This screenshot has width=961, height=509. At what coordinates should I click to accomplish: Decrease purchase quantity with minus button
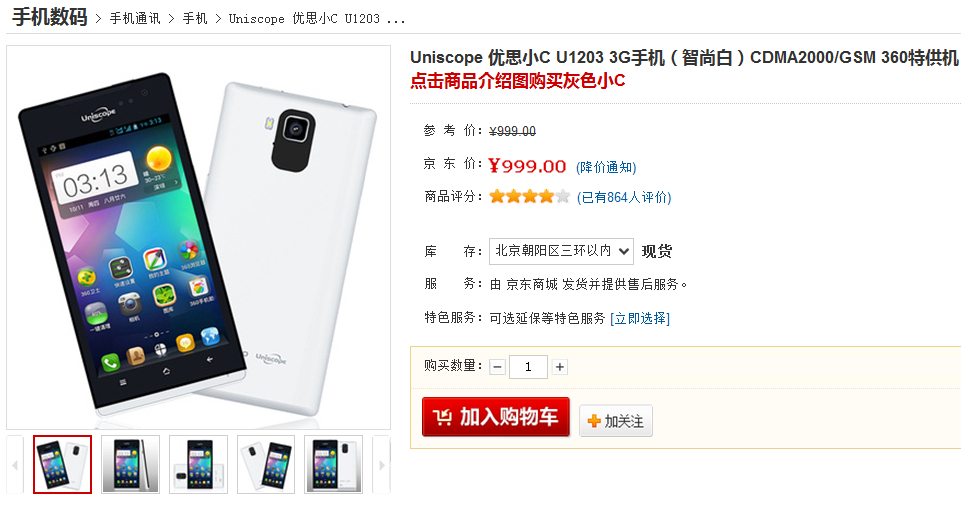(498, 367)
